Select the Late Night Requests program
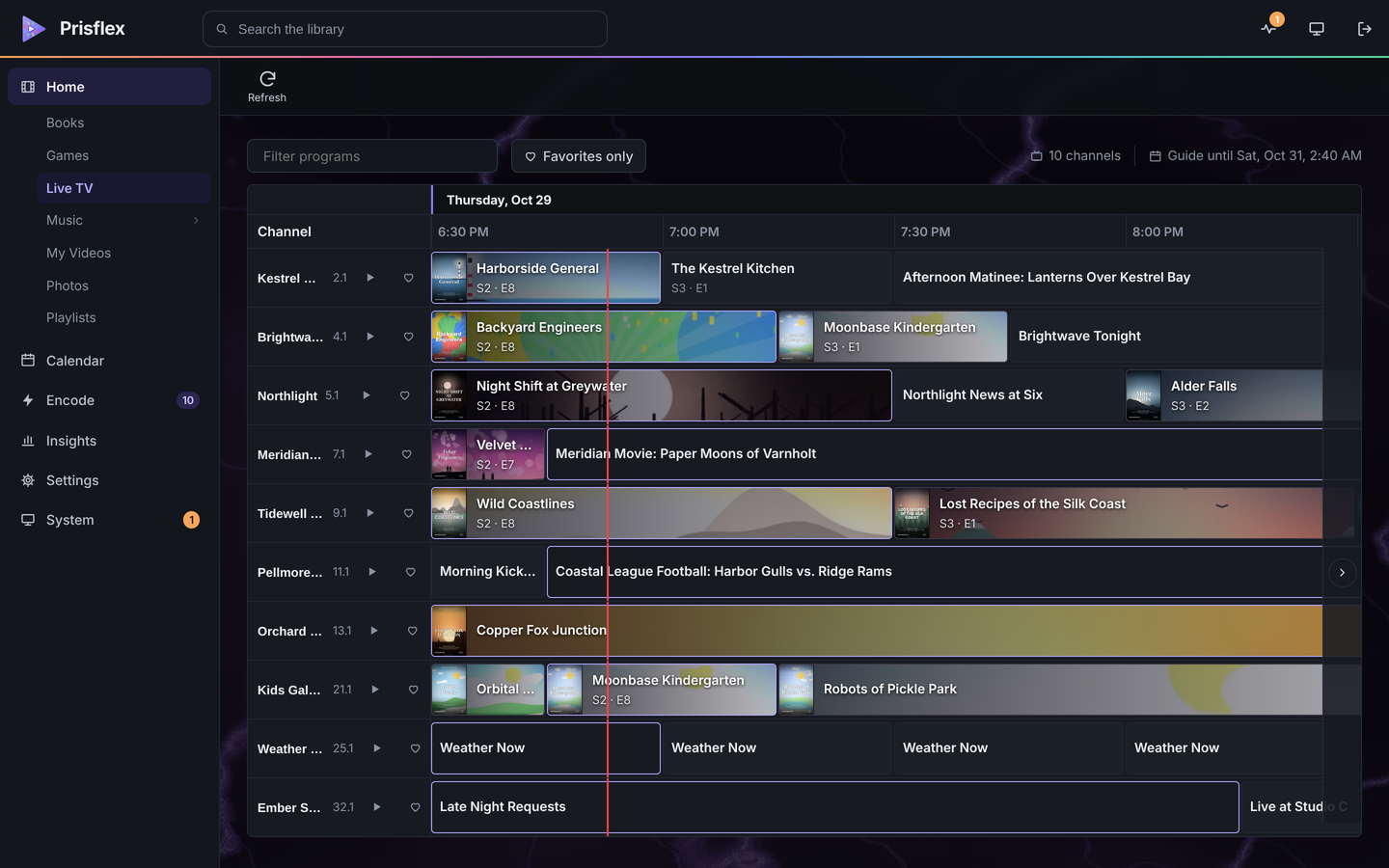 click(x=835, y=807)
